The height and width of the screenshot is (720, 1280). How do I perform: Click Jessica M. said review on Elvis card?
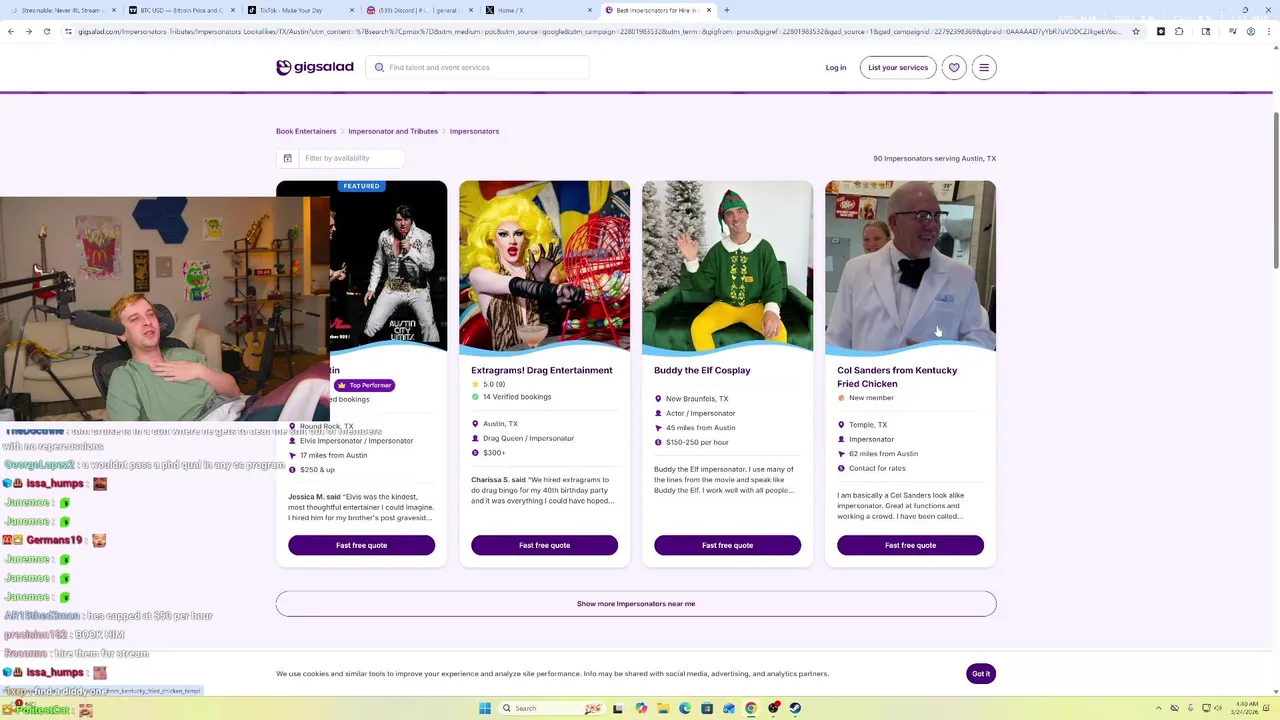coord(361,507)
